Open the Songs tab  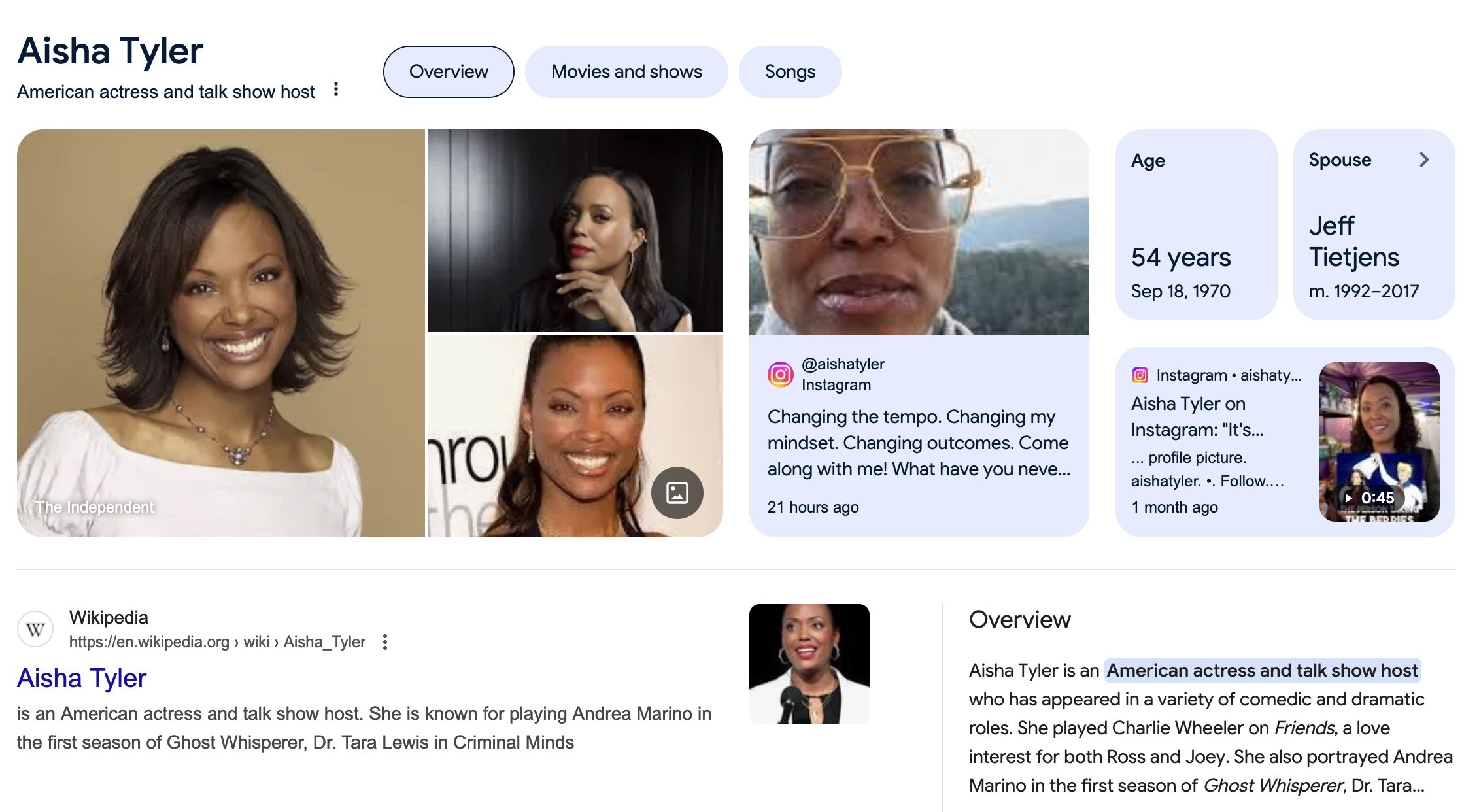(x=790, y=72)
